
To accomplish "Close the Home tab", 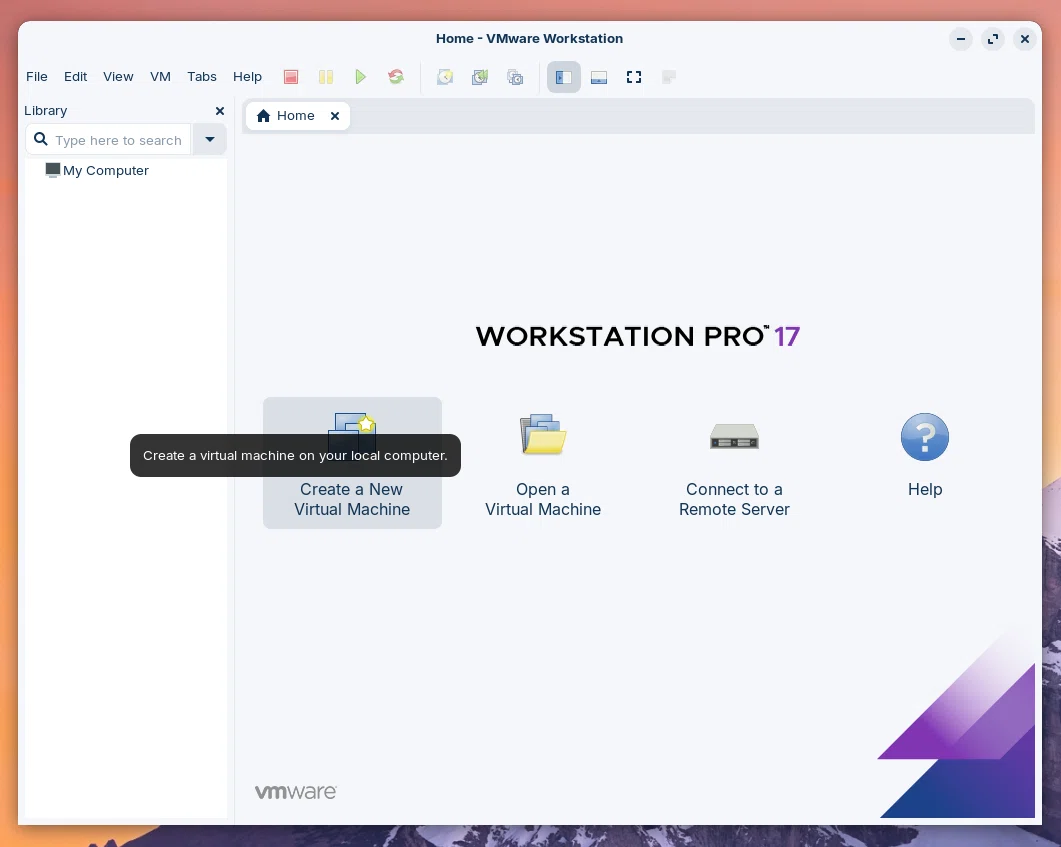I will tap(335, 116).
